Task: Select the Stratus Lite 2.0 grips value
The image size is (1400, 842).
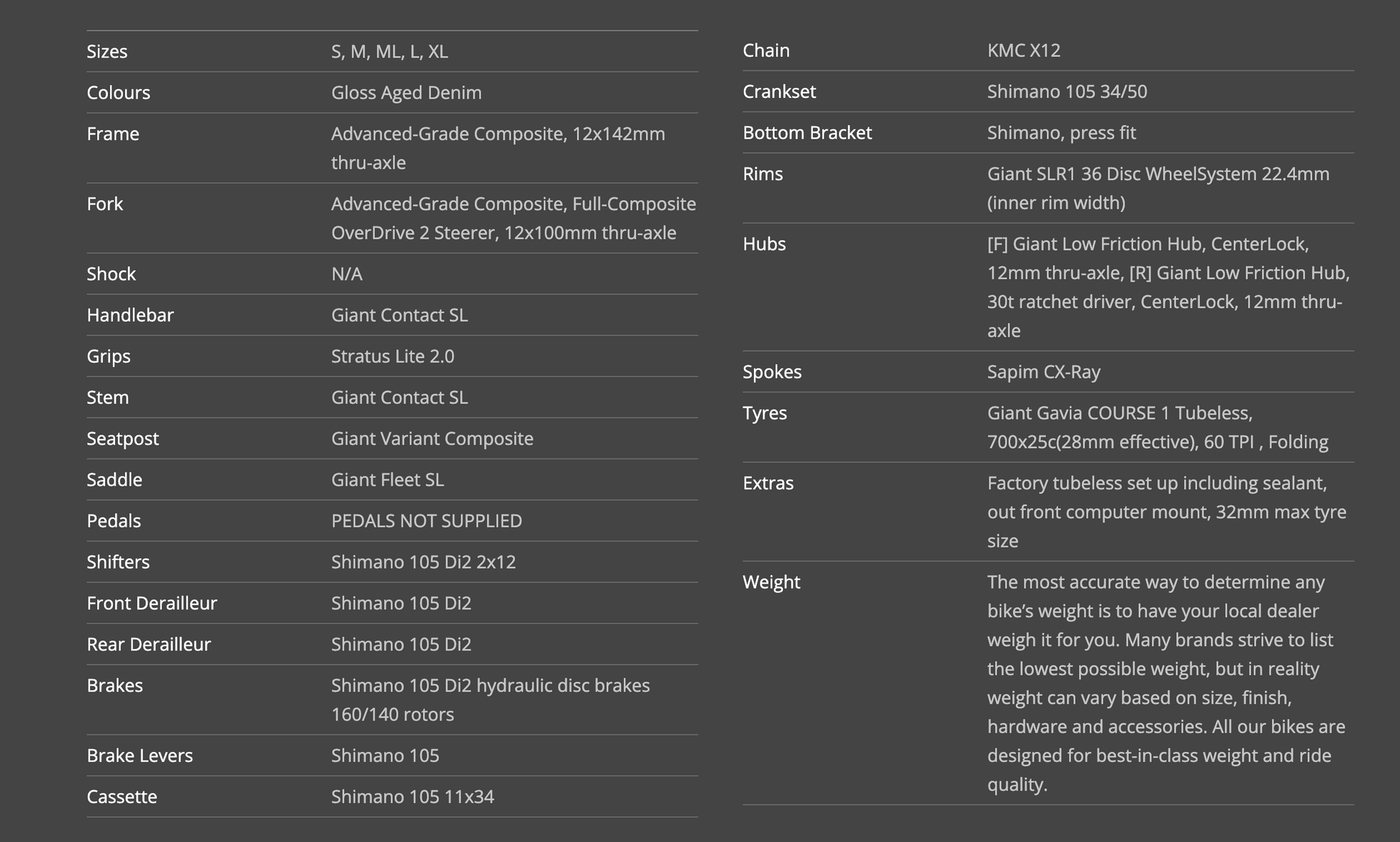Action: point(392,356)
